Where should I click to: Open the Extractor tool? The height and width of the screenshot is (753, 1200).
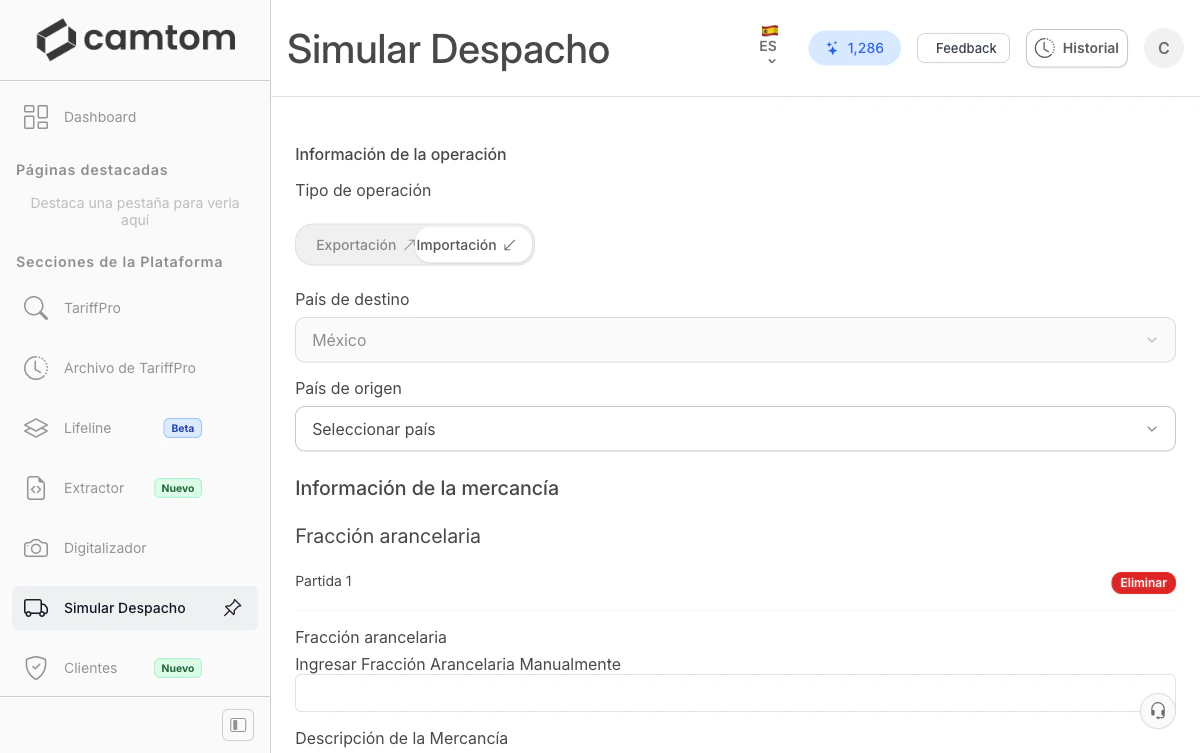[x=94, y=488]
